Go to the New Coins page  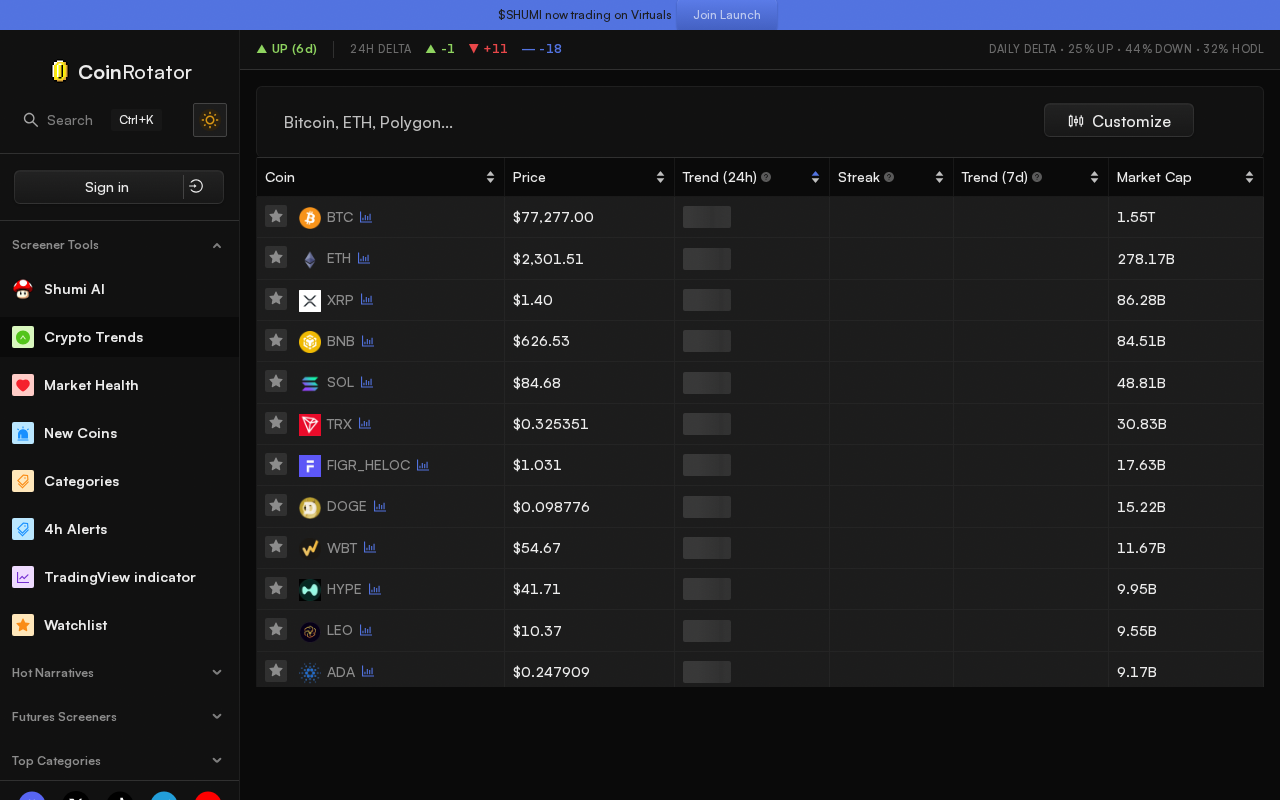pos(80,433)
